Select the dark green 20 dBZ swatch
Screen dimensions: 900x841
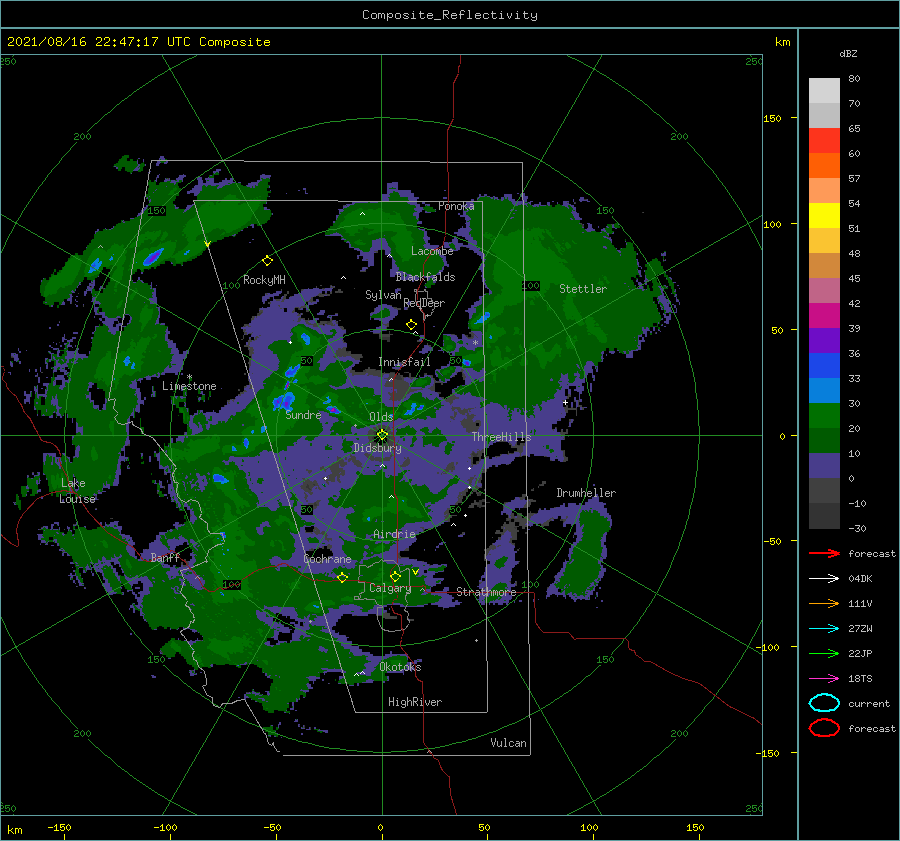pos(824,440)
